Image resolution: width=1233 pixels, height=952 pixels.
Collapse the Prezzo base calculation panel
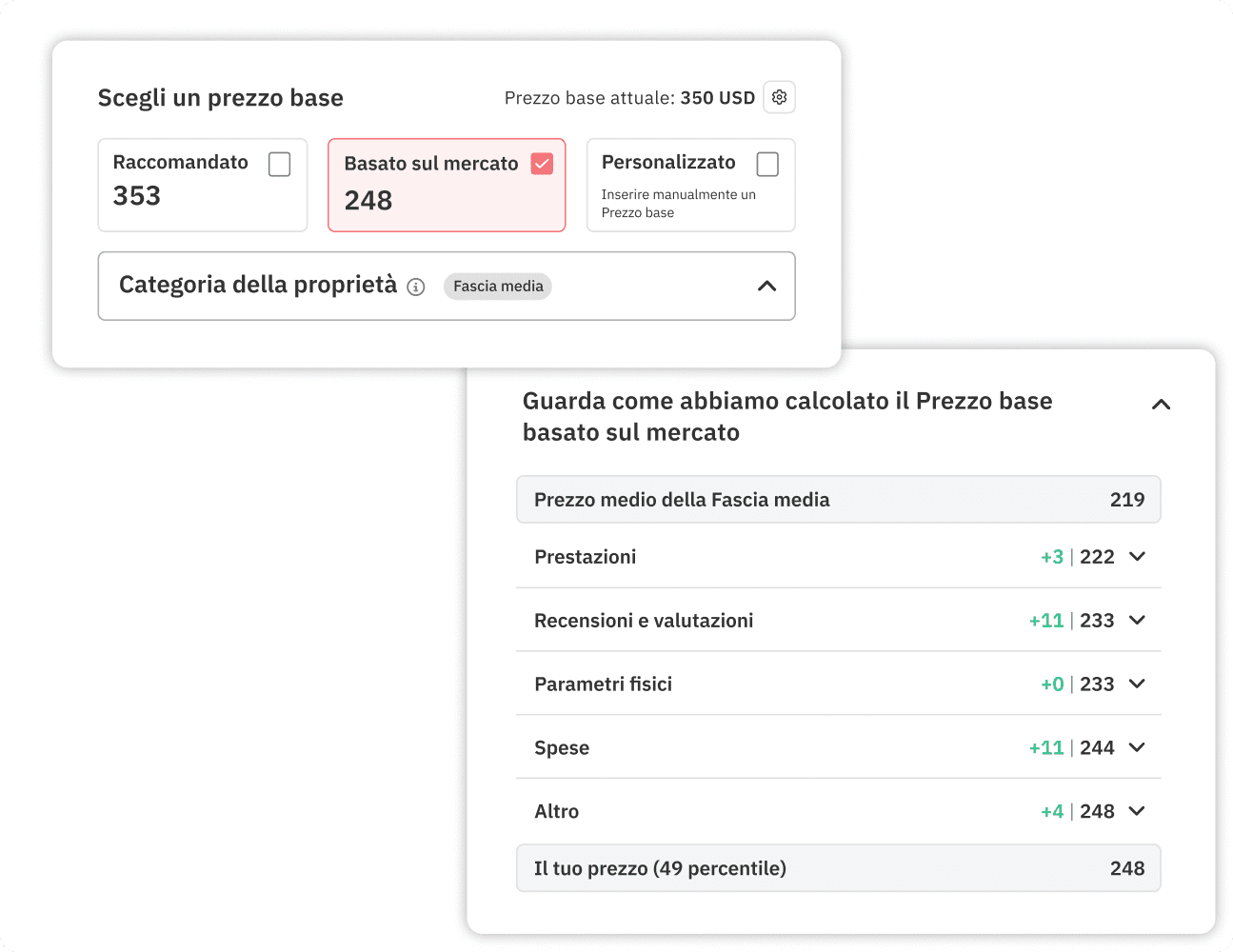click(1161, 404)
